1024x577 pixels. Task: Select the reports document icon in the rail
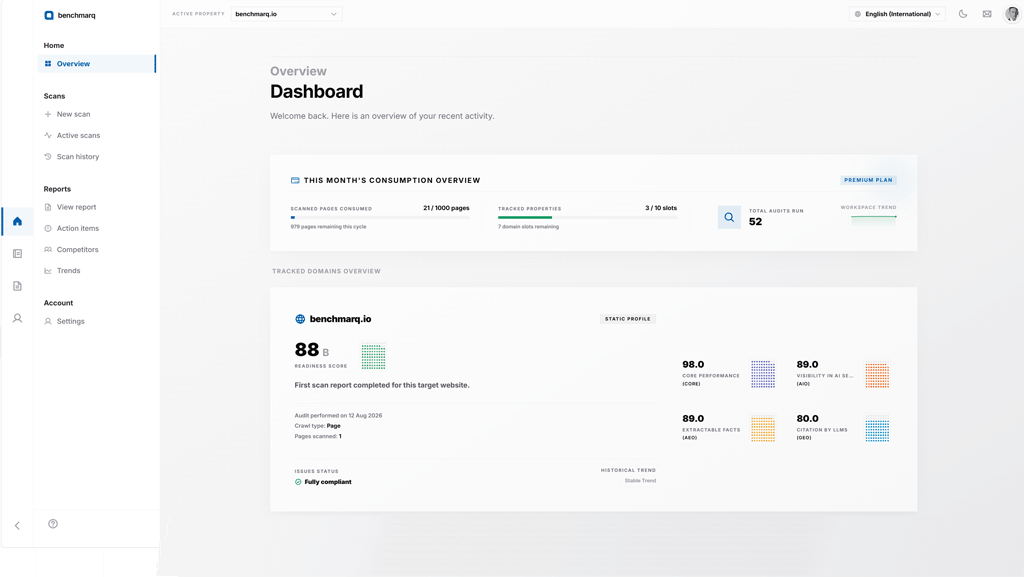pos(18,286)
